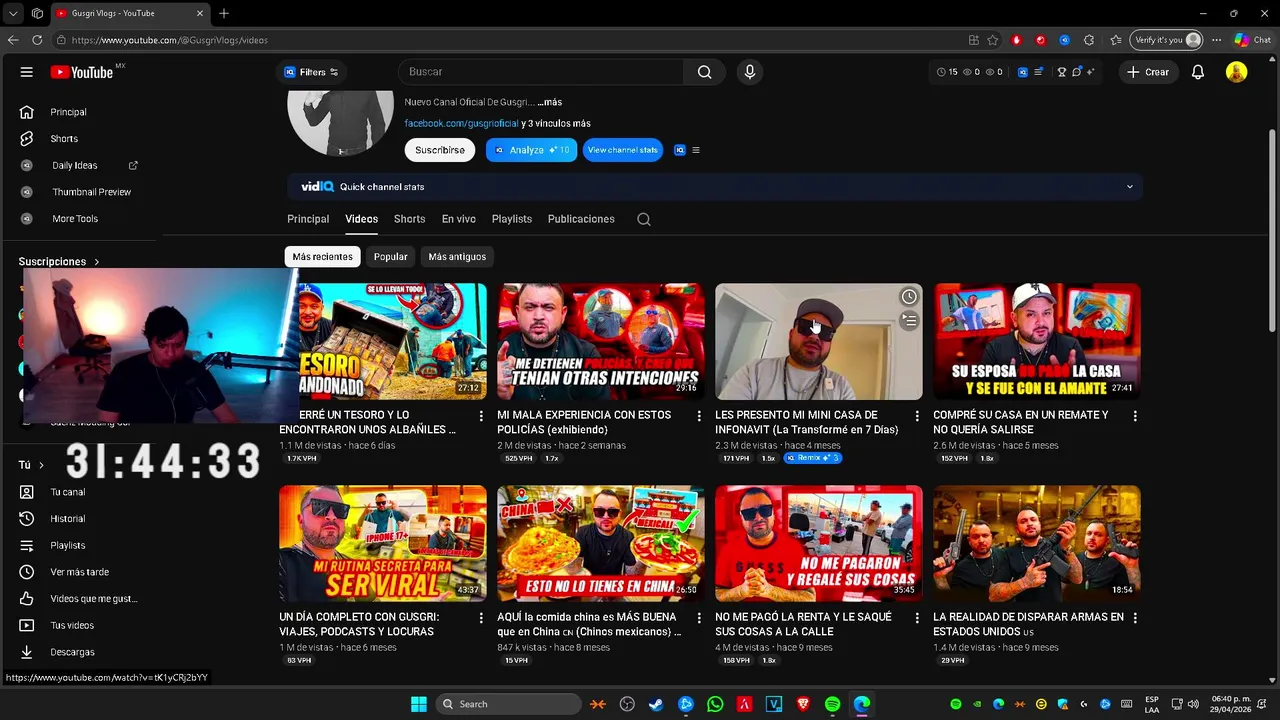Switch to channel Principal tab
Screen dimensions: 1280x720
308,219
